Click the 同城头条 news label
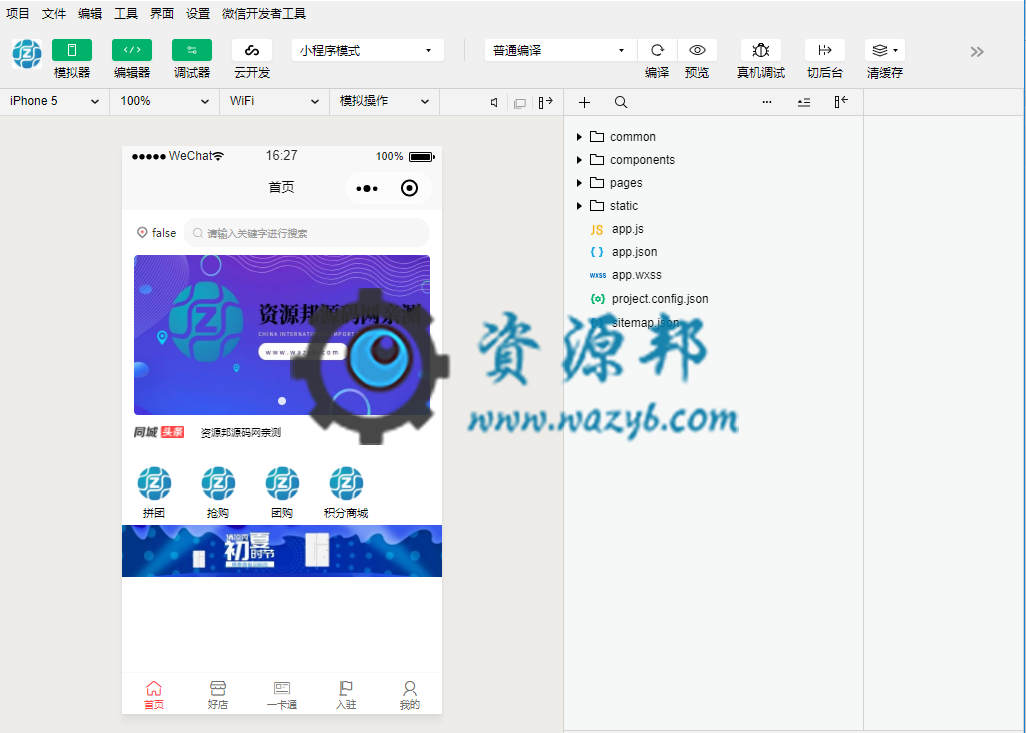This screenshot has height=733, width=1026. (159, 432)
